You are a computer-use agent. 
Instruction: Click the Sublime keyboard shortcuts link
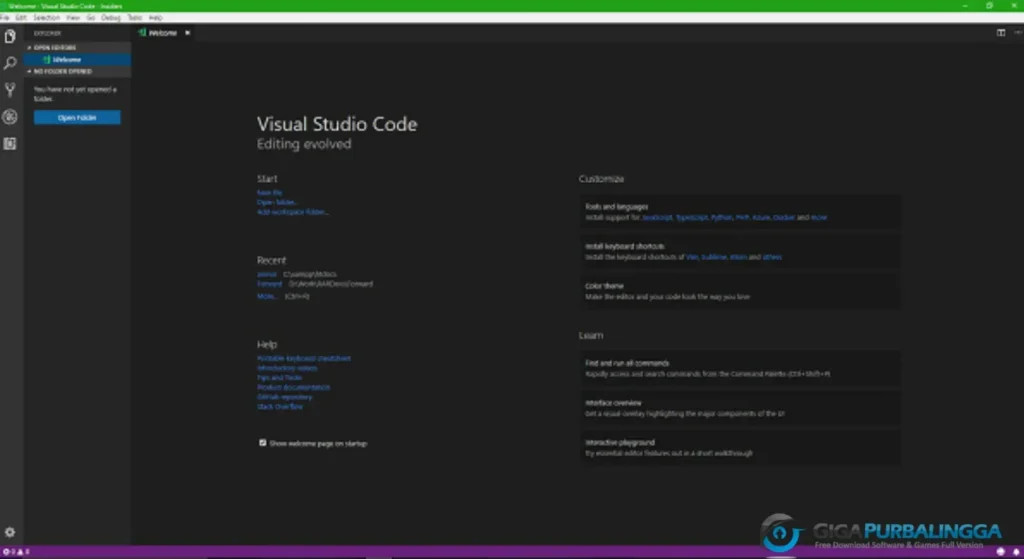click(x=714, y=257)
